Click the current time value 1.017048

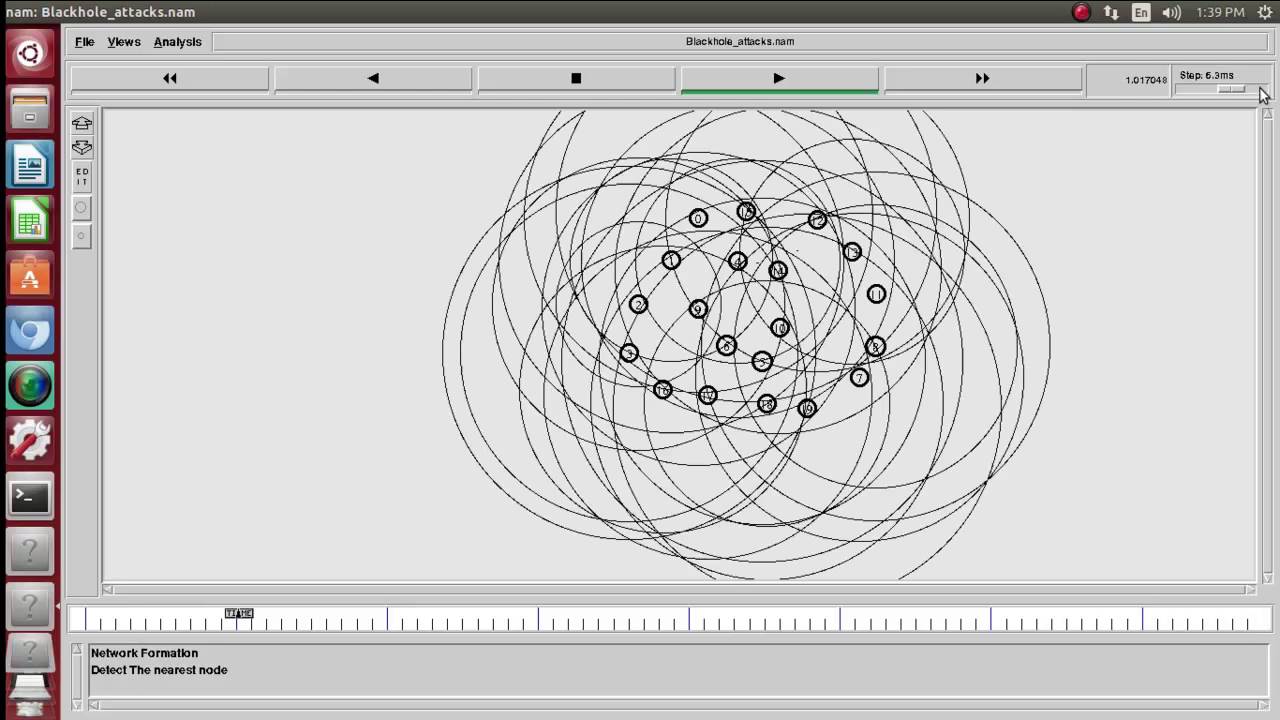[x=1146, y=80]
